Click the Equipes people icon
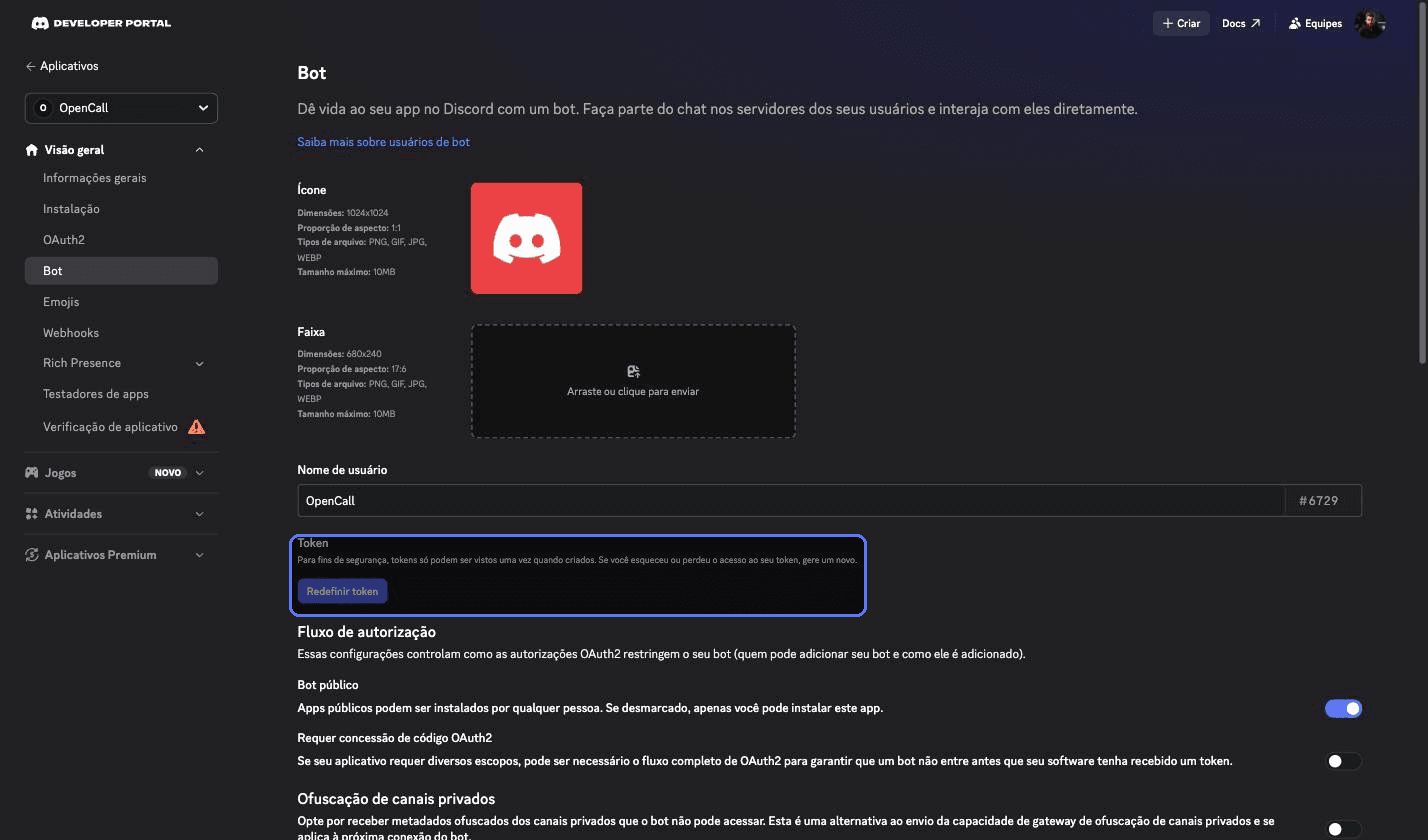 (x=1295, y=23)
